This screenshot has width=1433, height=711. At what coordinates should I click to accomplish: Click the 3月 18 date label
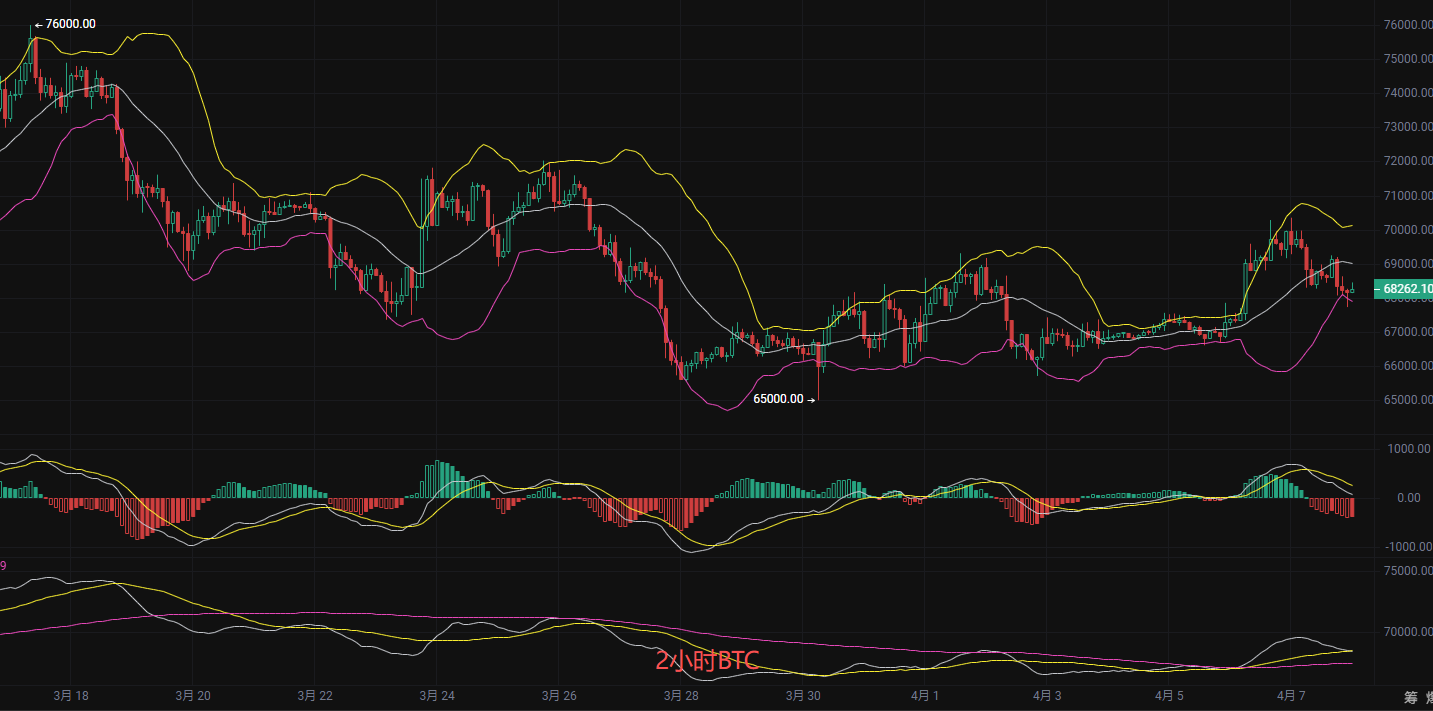[70, 695]
